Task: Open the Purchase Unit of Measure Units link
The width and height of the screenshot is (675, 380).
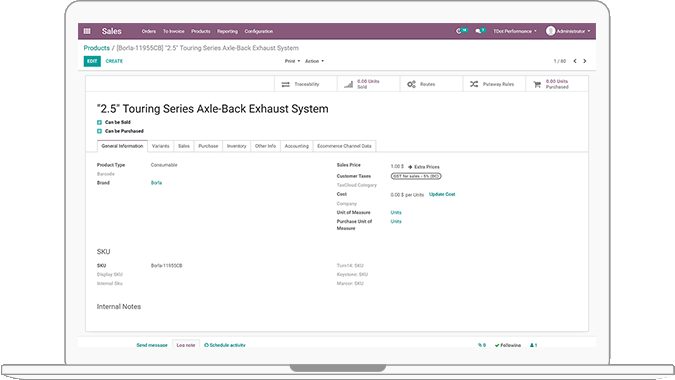Action: tap(396, 221)
